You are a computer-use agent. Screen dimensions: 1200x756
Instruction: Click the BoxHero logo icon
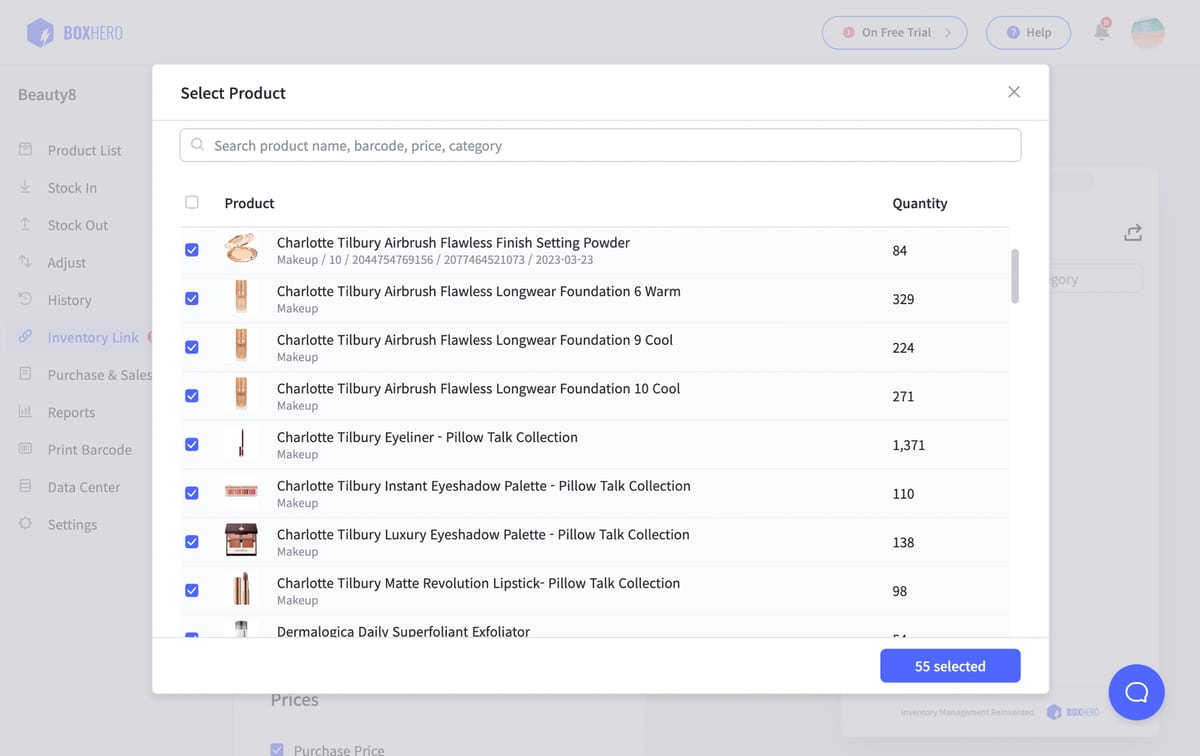(40, 33)
